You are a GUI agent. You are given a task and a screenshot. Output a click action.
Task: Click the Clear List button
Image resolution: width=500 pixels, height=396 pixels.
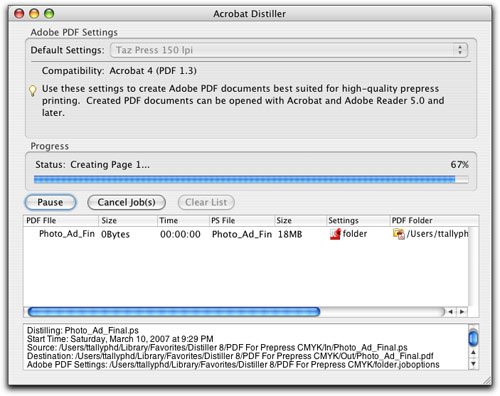[x=206, y=202]
